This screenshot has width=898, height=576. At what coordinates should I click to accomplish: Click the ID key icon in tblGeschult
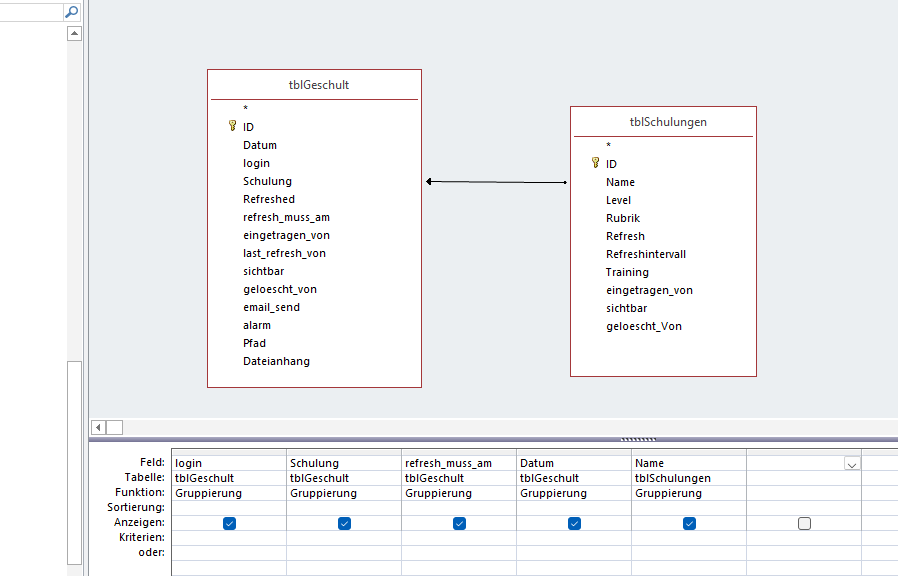[x=232, y=125]
